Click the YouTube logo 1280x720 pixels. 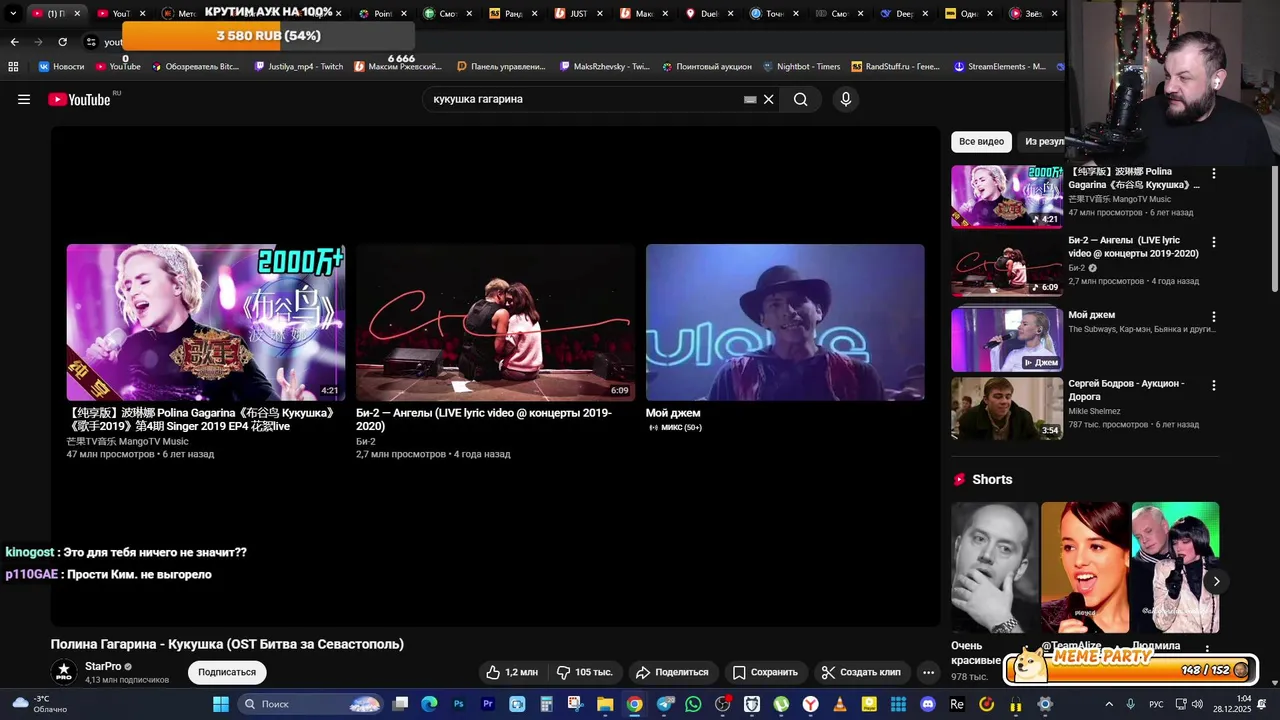(80, 99)
